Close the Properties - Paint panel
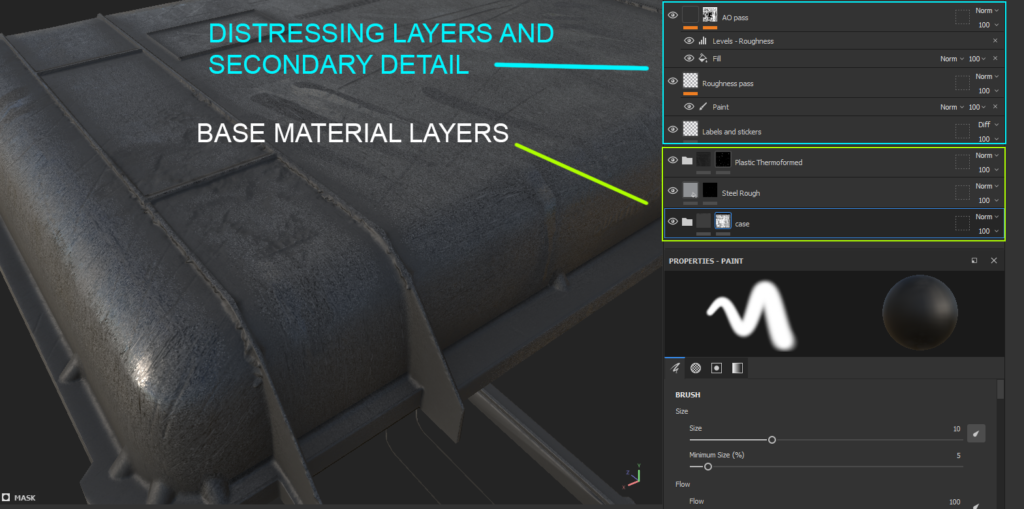The width and height of the screenshot is (1024, 509). [994, 261]
